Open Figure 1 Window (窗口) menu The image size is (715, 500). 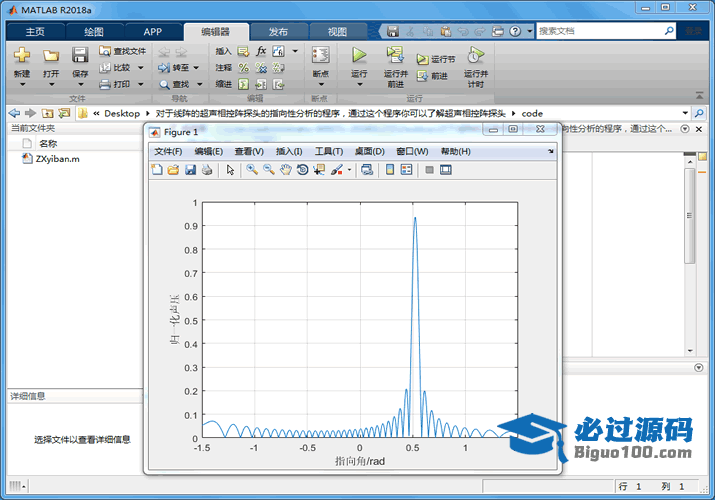tap(412, 151)
